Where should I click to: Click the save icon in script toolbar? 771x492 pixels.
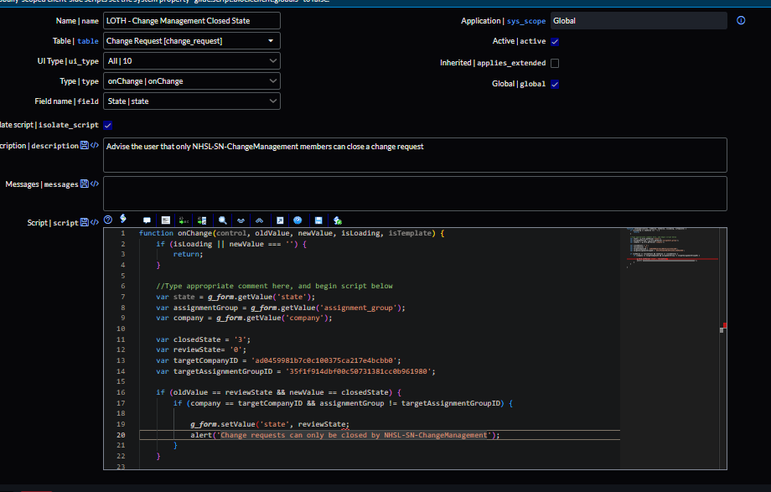pyautogui.click(x=318, y=220)
